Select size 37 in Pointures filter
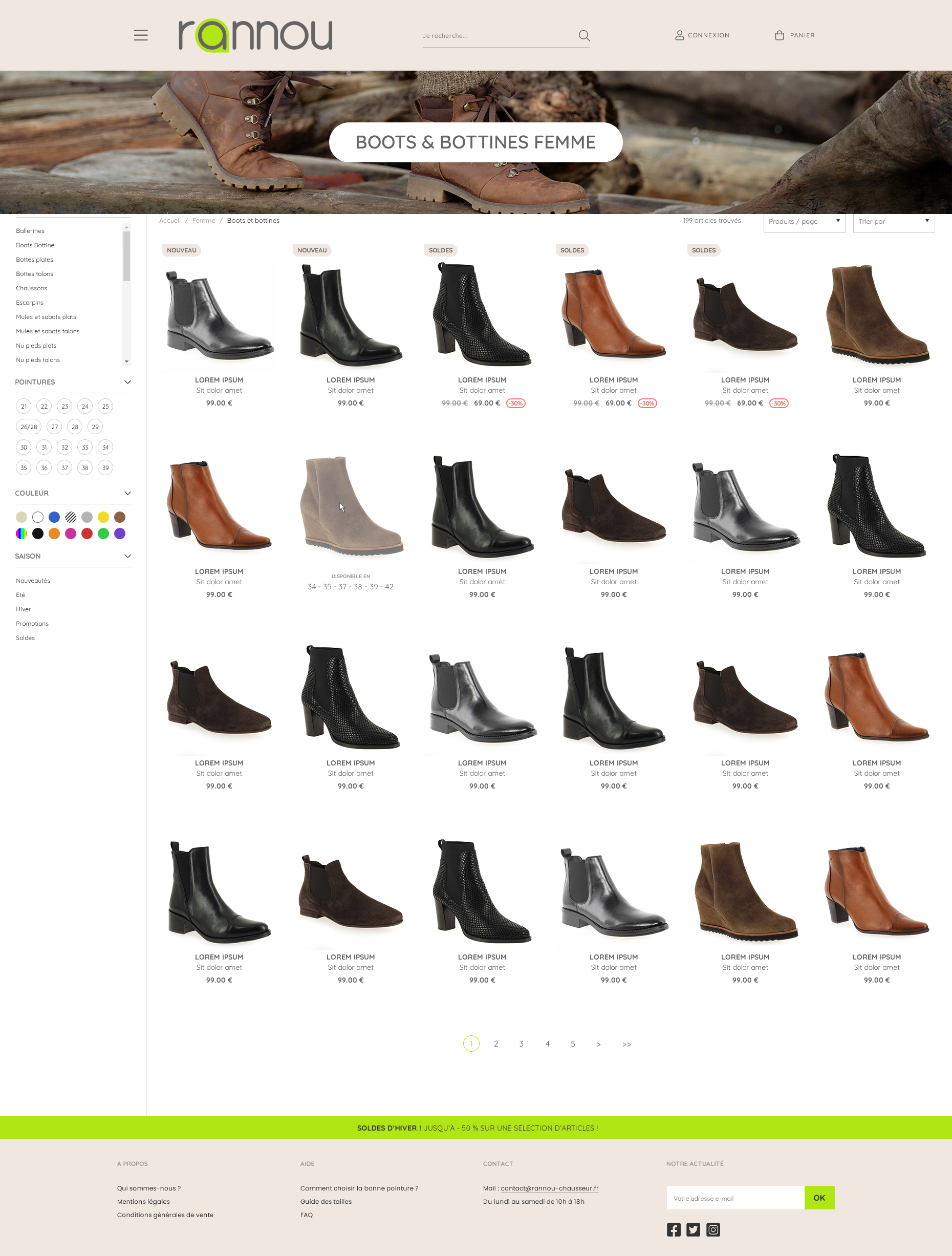This screenshot has width=952, height=1256. (64, 467)
